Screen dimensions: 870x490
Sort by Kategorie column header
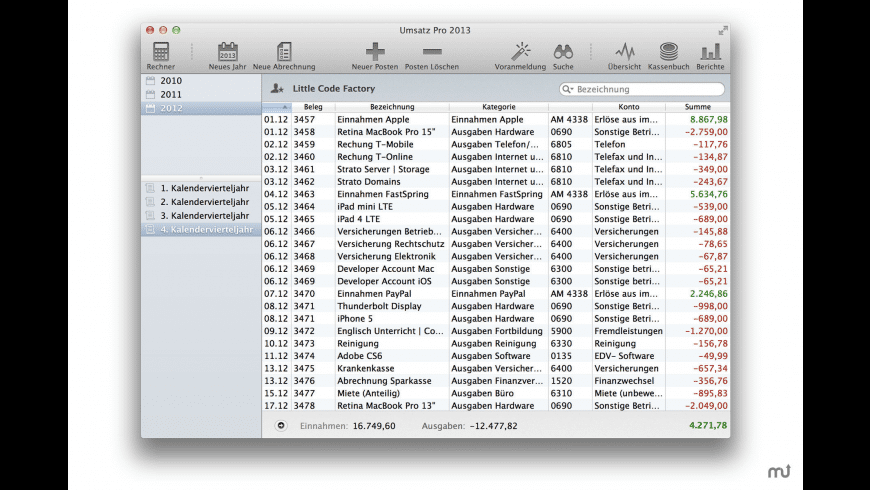(x=498, y=107)
